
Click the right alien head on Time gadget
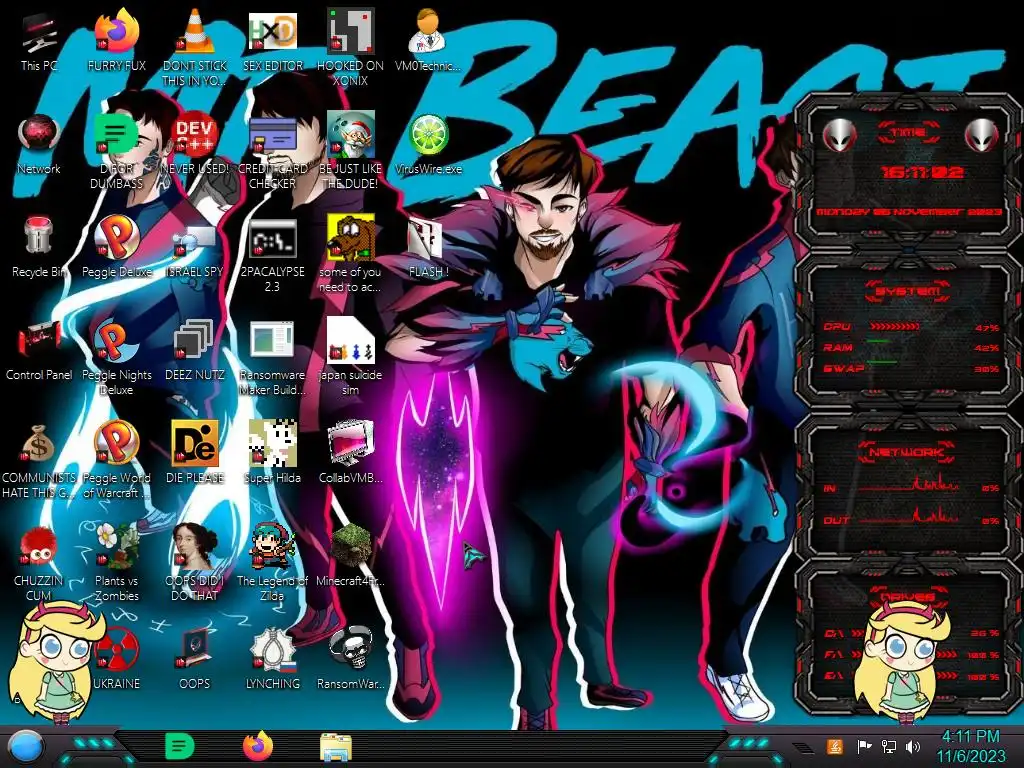click(982, 135)
